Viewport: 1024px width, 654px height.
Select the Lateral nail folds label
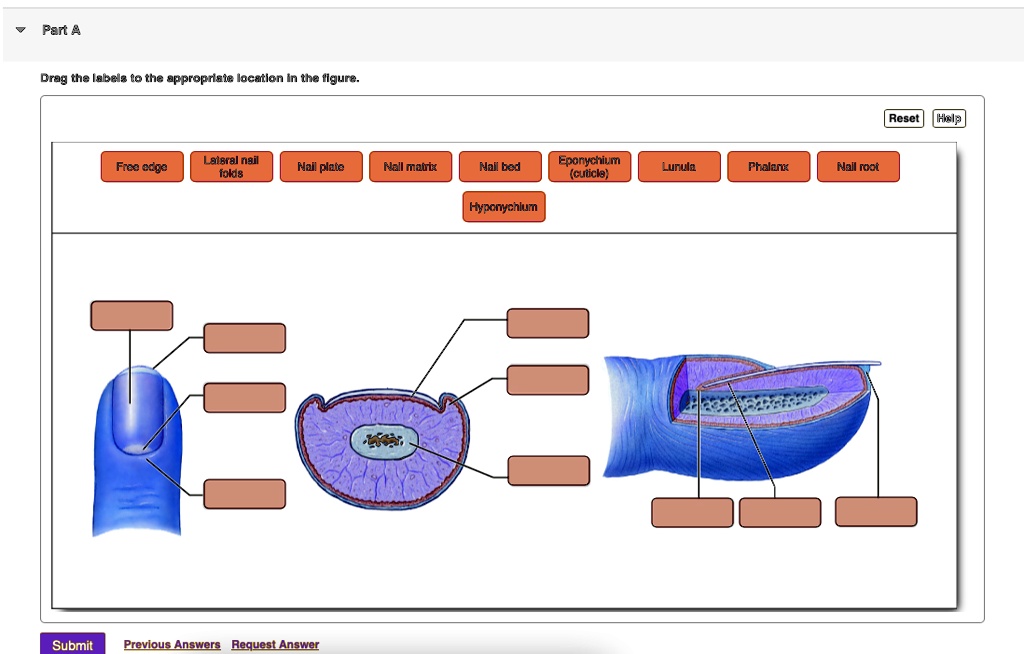click(231, 166)
